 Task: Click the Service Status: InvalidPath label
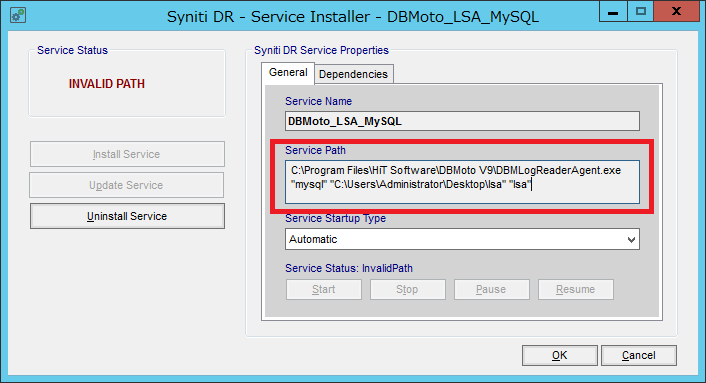click(x=349, y=268)
